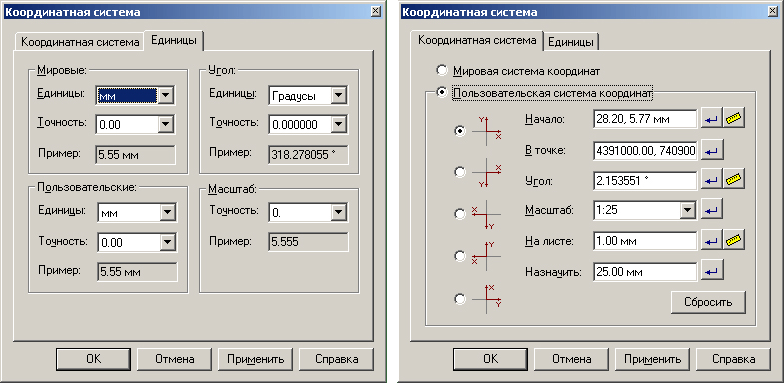Open the Пользовательские Точность dropdown
The height and width of the screenshot is (383, 784).
pos(166,243)
